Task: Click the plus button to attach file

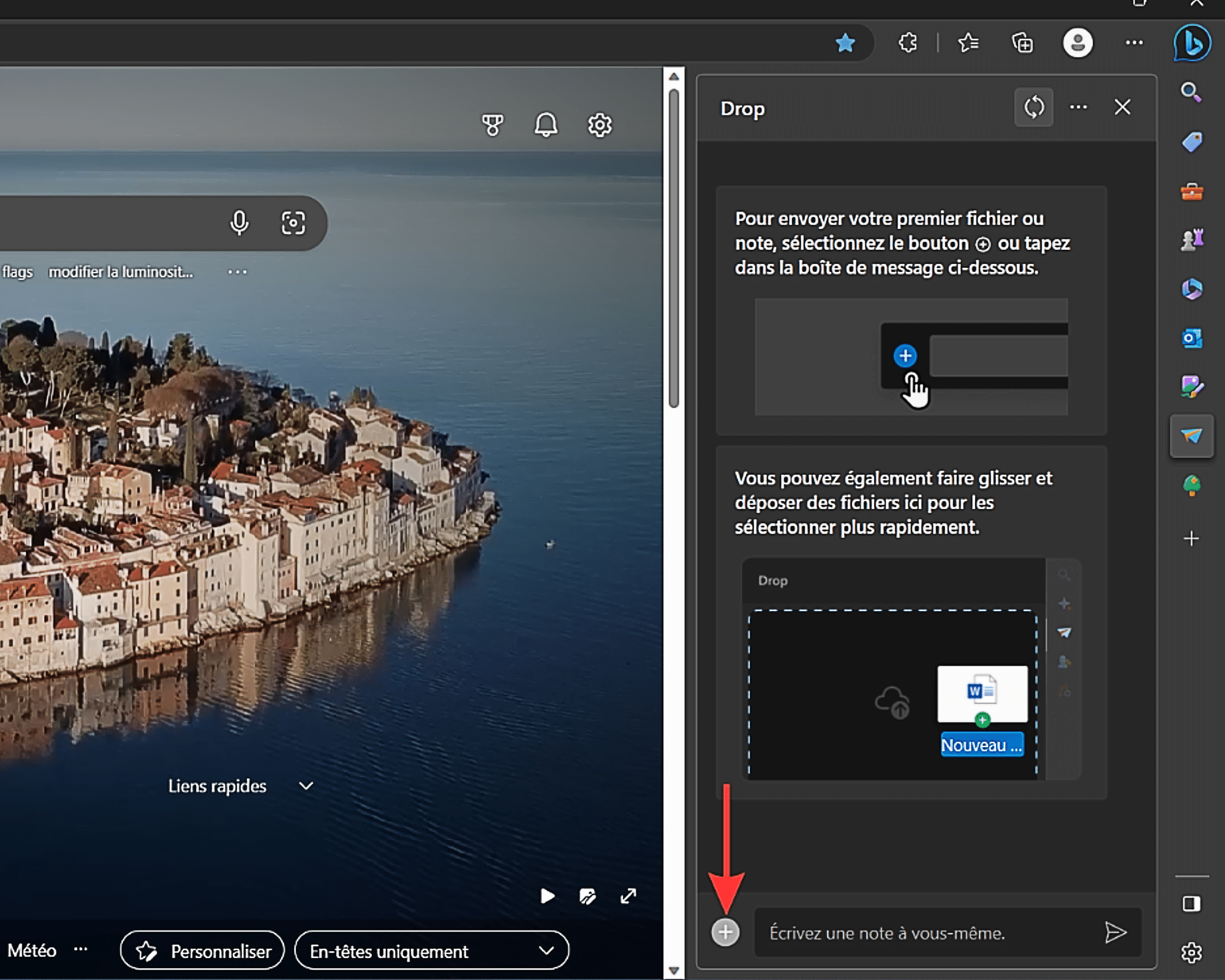Action: tap(725, 932)
